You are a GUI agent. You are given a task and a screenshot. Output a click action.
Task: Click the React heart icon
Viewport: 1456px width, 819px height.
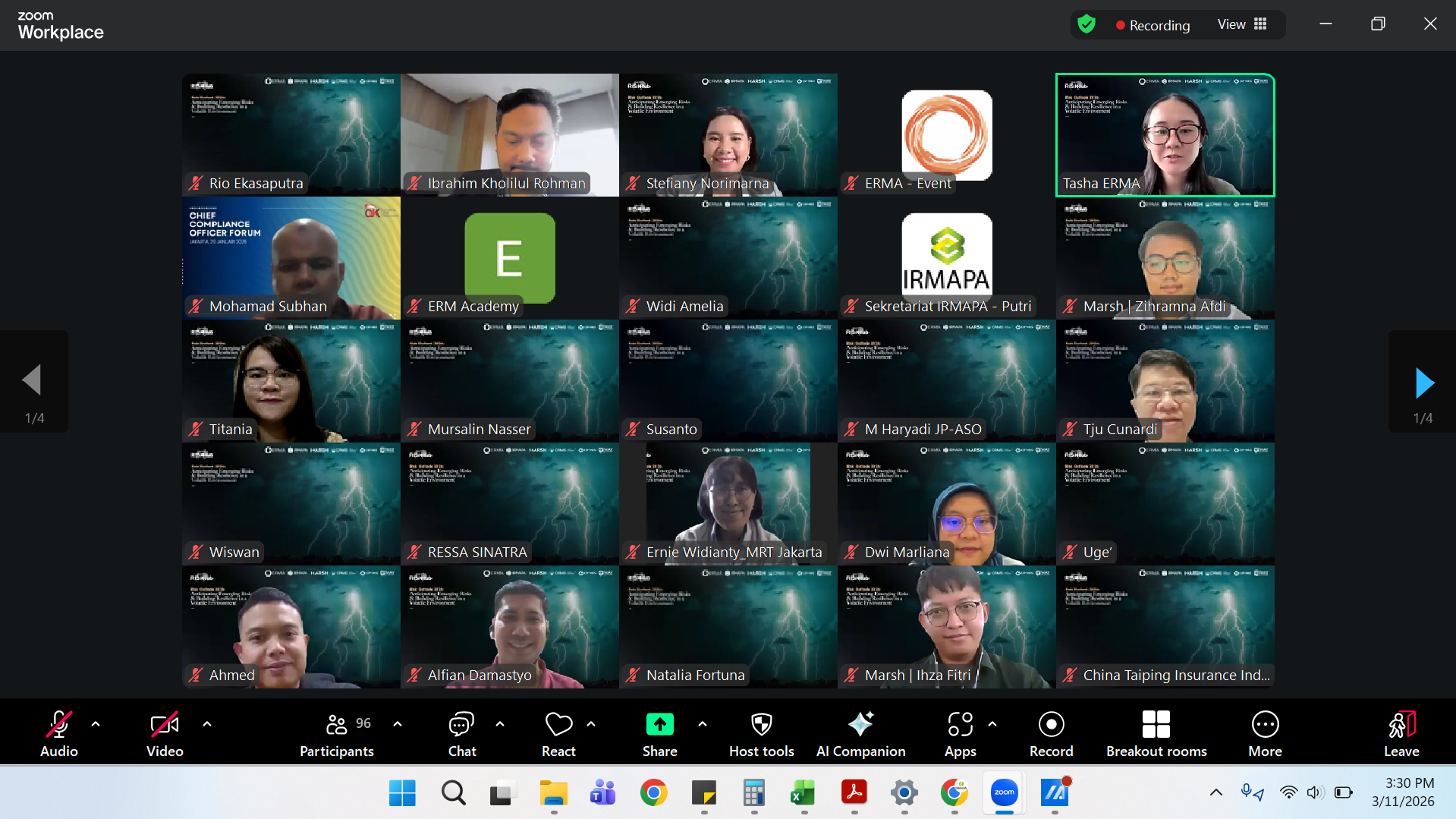(x=558, y=732)
